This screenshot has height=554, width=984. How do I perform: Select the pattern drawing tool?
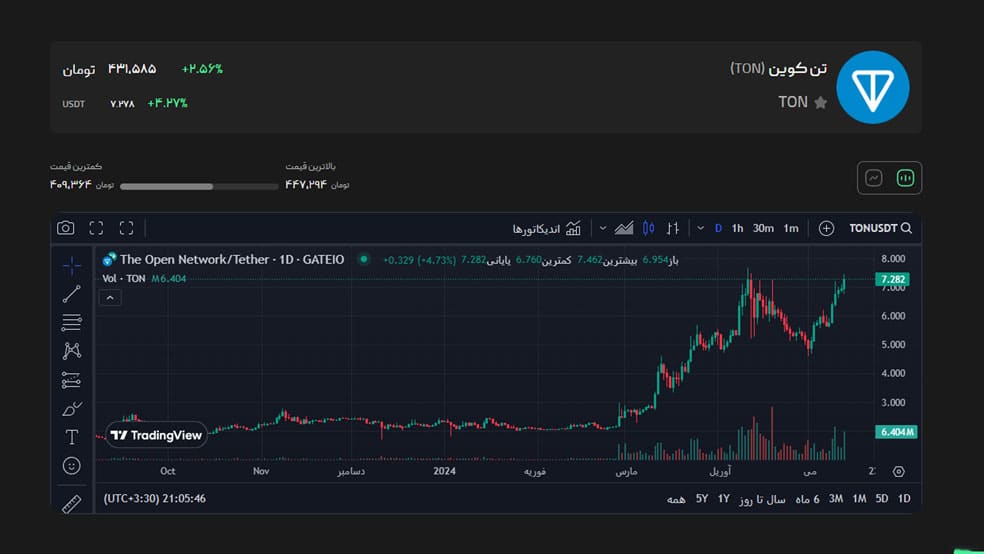click(72, 351)
